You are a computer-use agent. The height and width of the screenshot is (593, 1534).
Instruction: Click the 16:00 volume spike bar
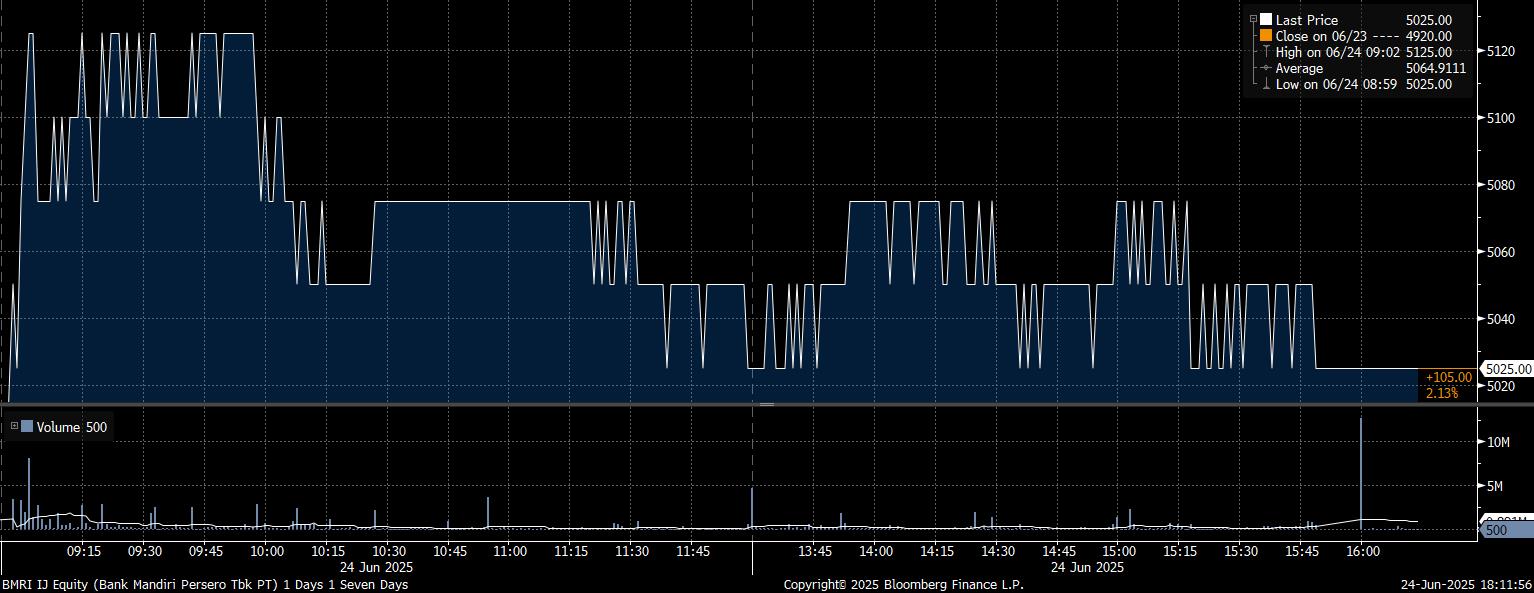(1361, 470)
